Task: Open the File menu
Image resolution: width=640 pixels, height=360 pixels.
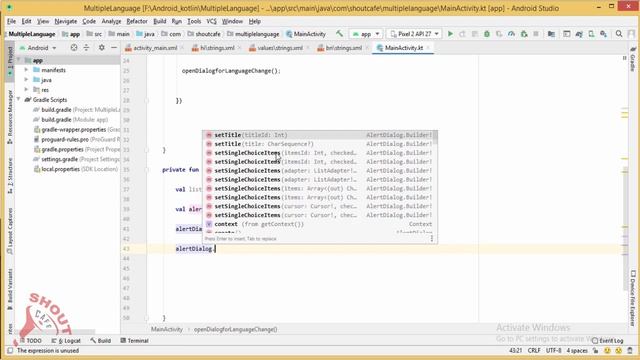Action: [11, 21]
